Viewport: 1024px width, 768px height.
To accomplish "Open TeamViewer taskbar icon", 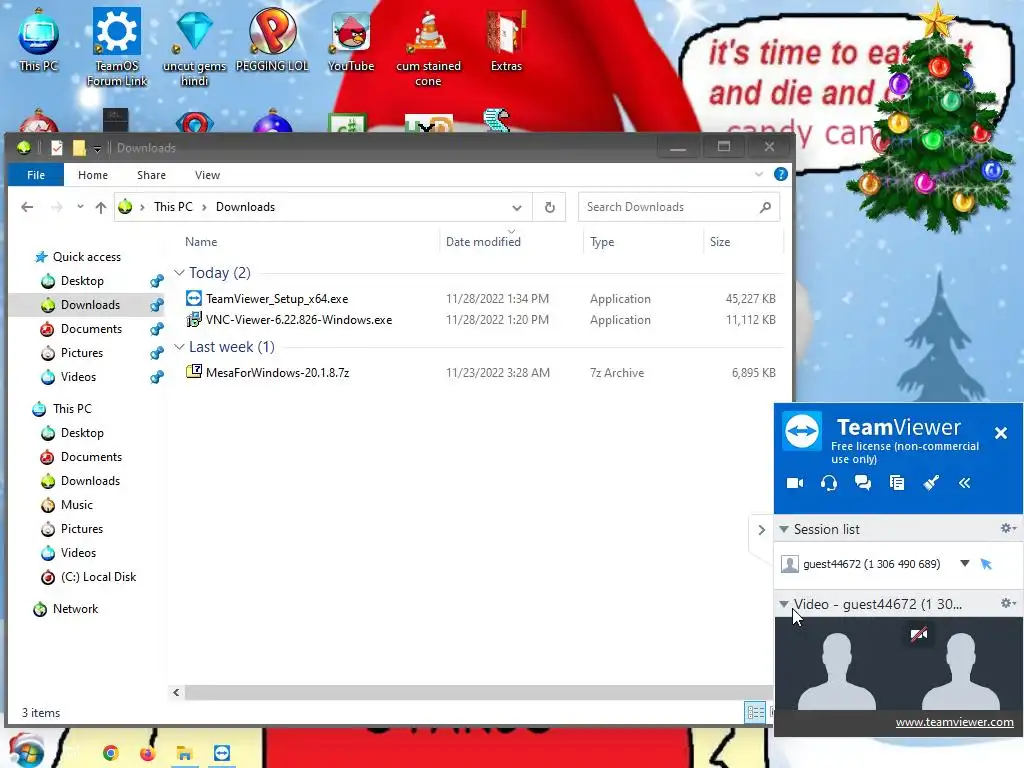I will click(222, 753).
